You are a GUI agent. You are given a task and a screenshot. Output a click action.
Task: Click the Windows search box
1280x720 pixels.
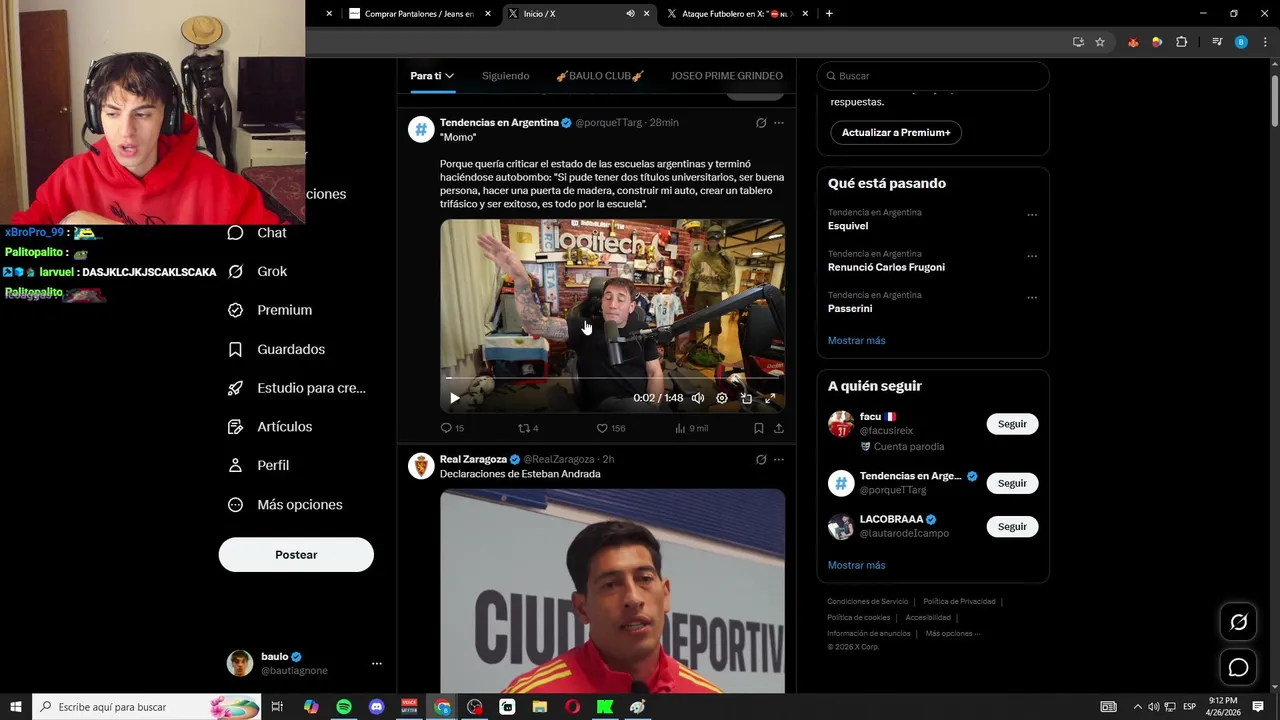tap(146, 707)
